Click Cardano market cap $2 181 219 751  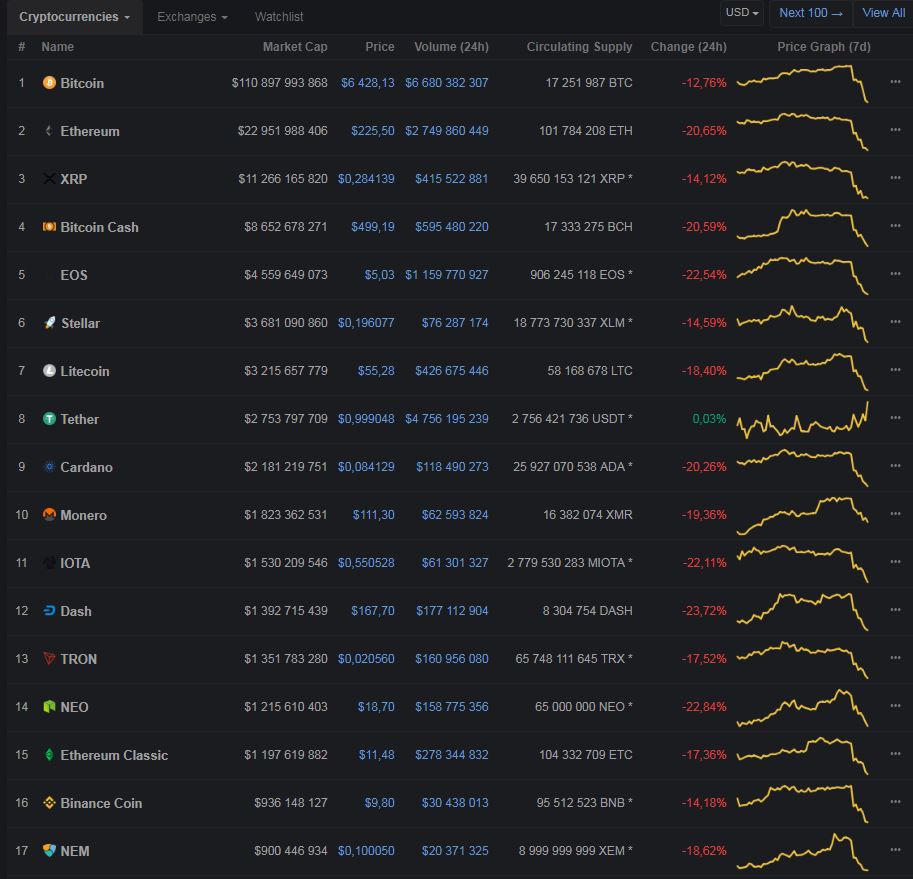(286, 467)
